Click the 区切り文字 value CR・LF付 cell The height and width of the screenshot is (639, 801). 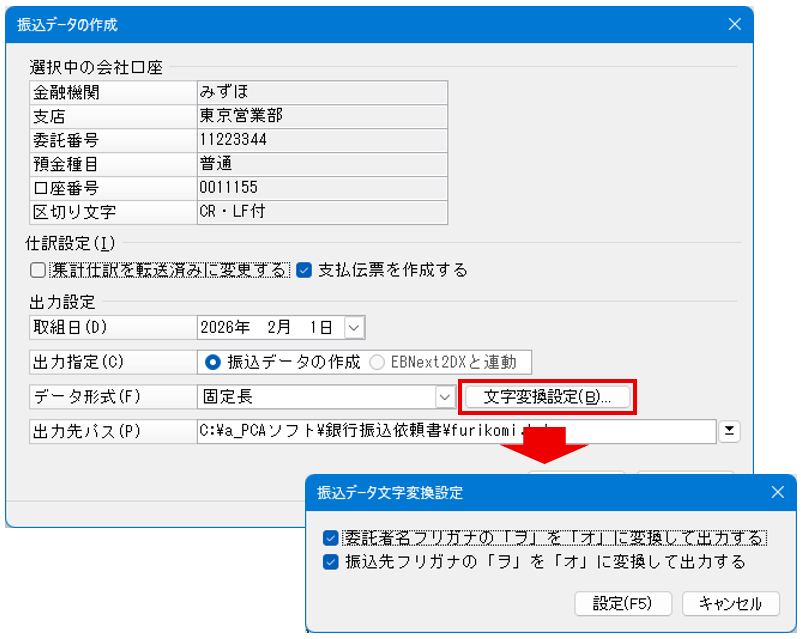click(320, 211)
